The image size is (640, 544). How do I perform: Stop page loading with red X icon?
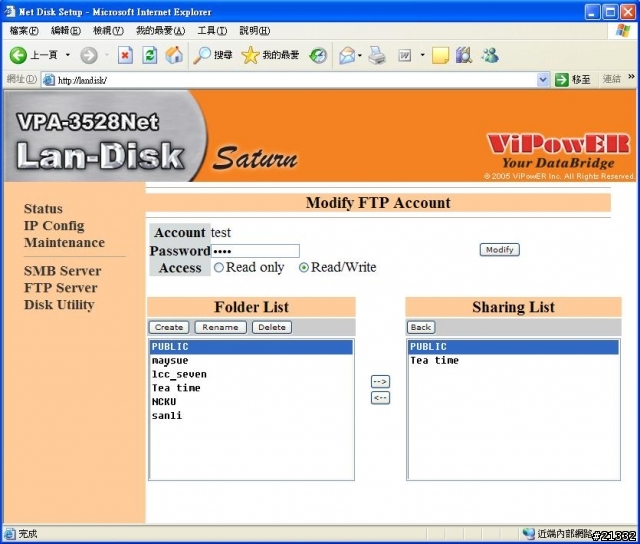point(125,55)
